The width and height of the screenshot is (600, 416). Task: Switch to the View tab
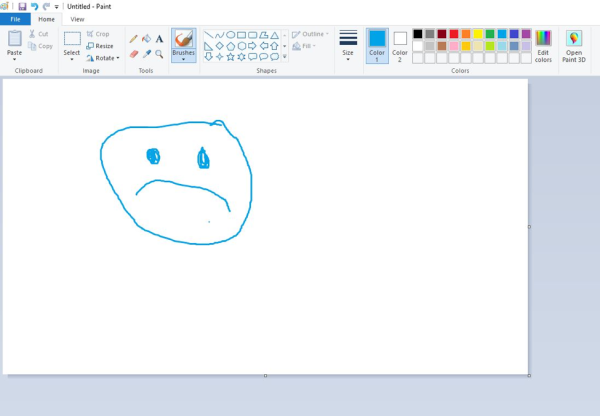tap(77, 19)
